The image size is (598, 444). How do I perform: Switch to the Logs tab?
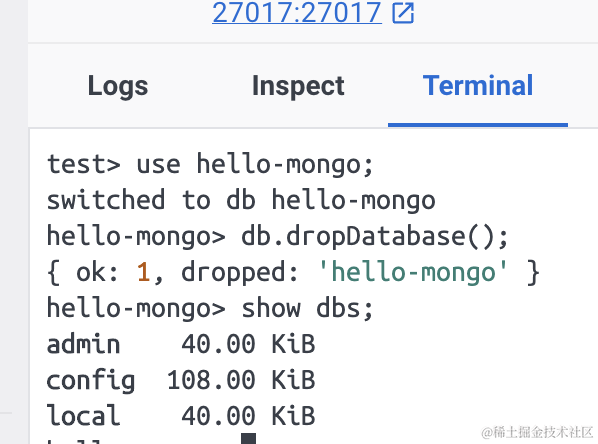click(x=118, y=86)
